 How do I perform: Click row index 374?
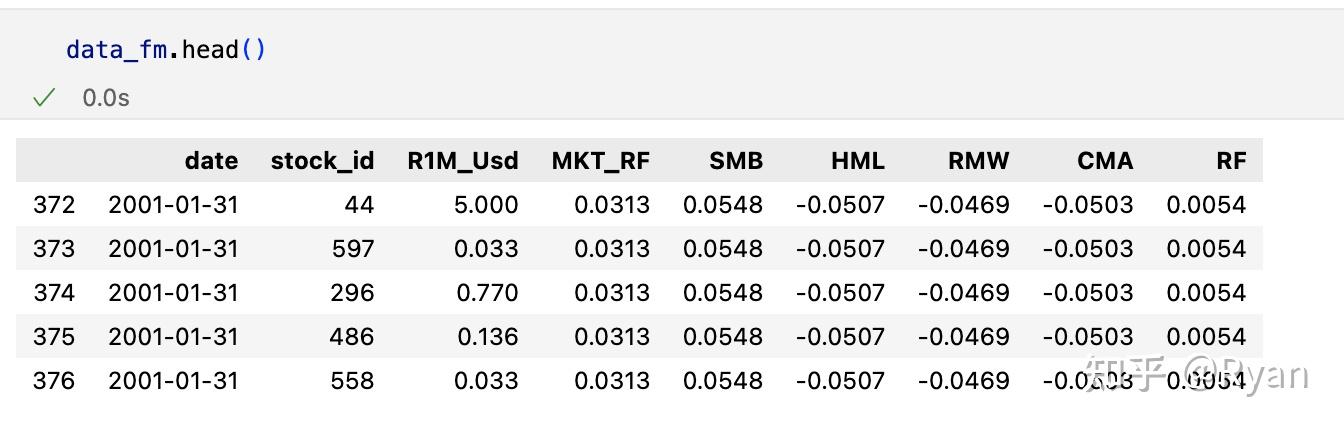point(54,293)
